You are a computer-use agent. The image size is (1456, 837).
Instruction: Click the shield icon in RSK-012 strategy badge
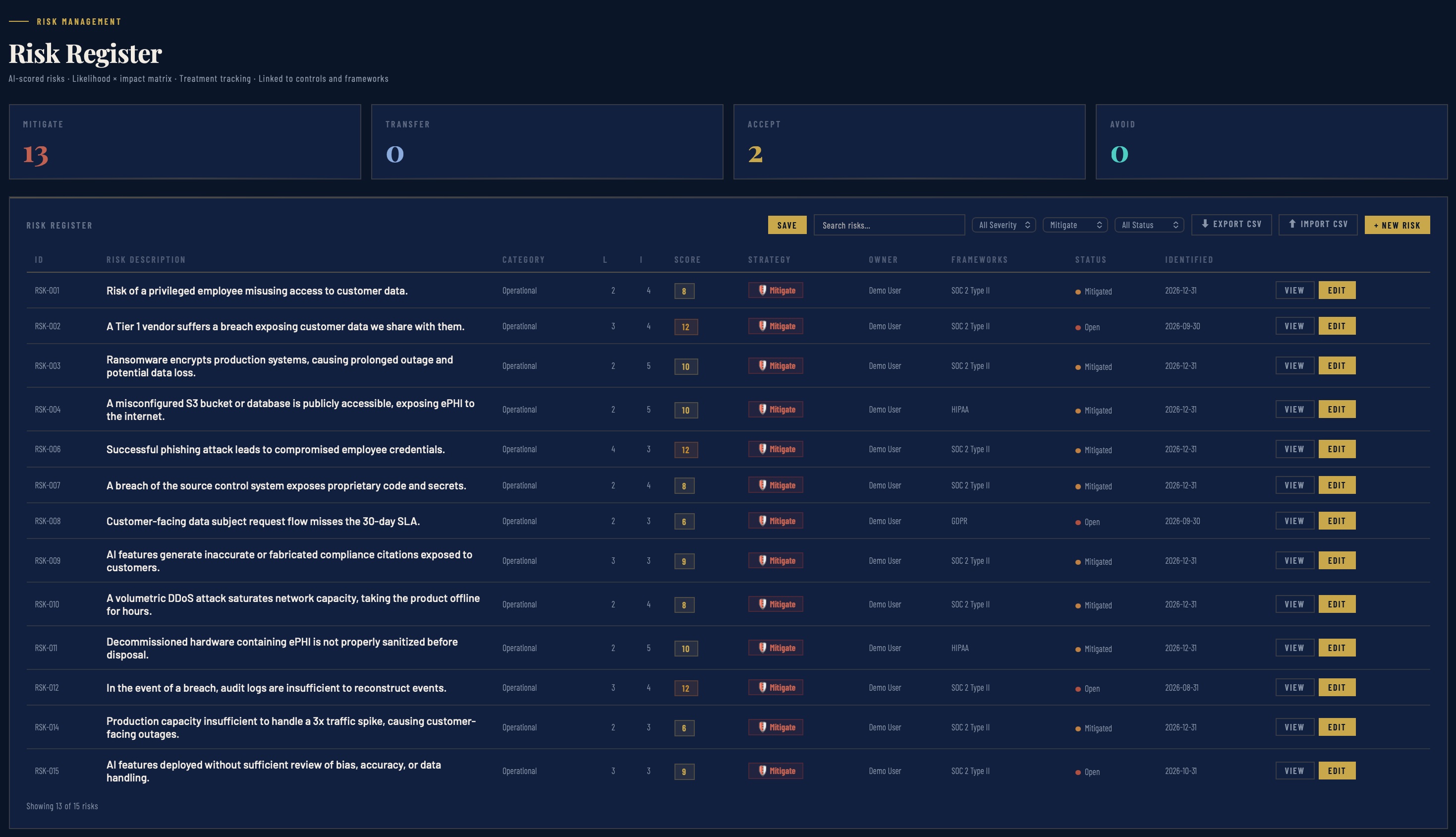pos(762,688)
